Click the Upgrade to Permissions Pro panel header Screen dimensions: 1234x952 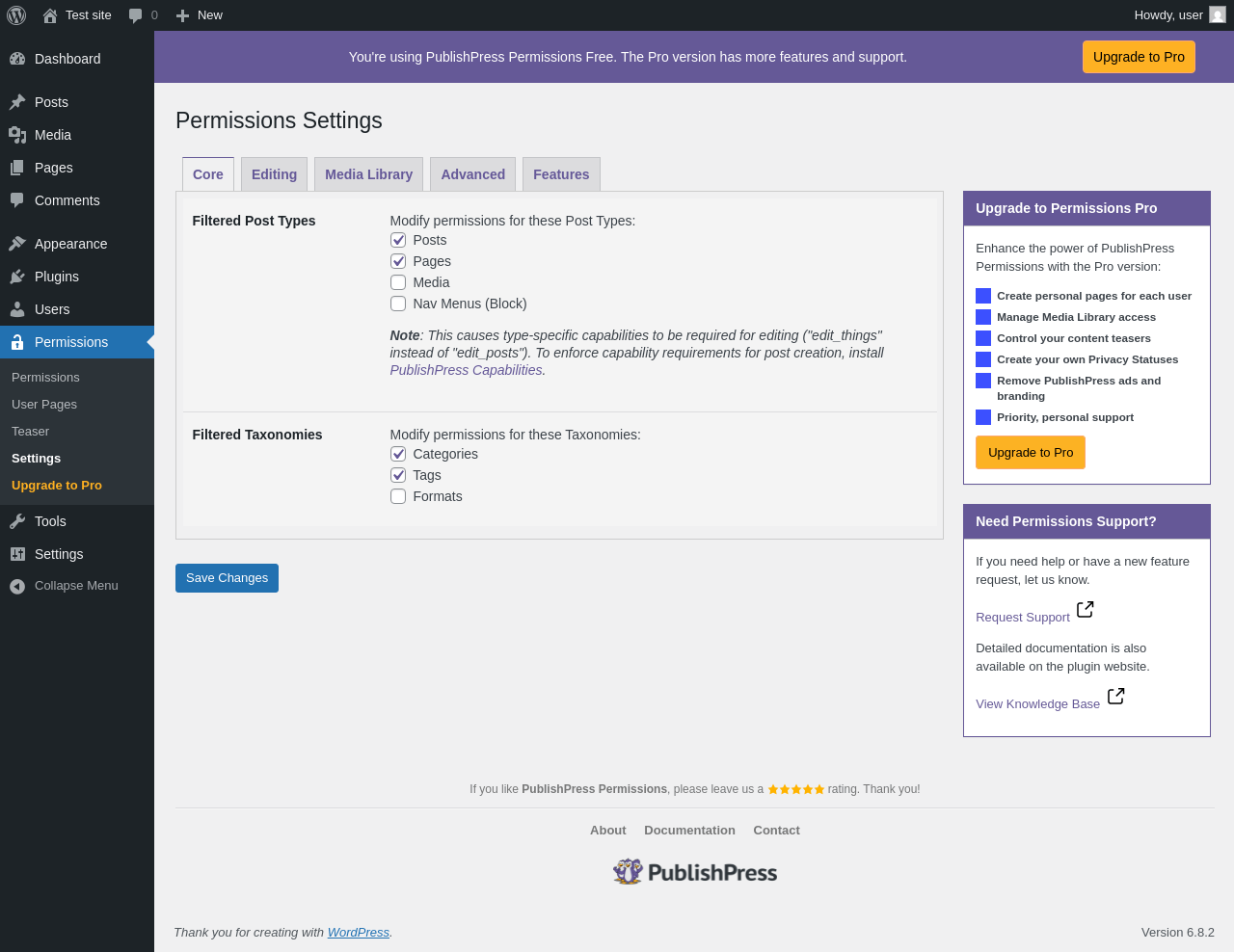point(1086,208)
